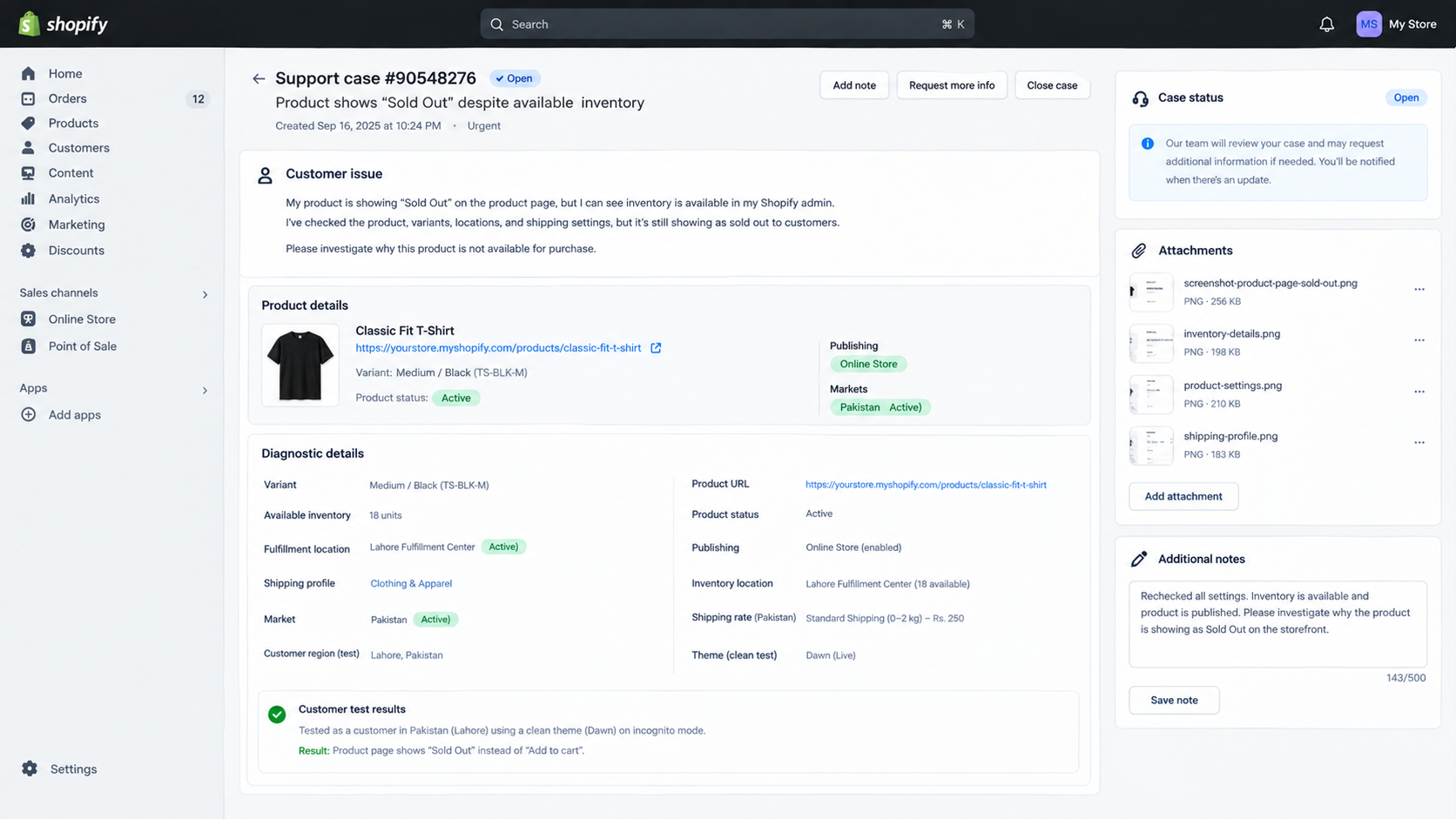Click the Analytics bar chart icon
Image resolution: width=1456 pixels, height=819 pixels.
29,198
